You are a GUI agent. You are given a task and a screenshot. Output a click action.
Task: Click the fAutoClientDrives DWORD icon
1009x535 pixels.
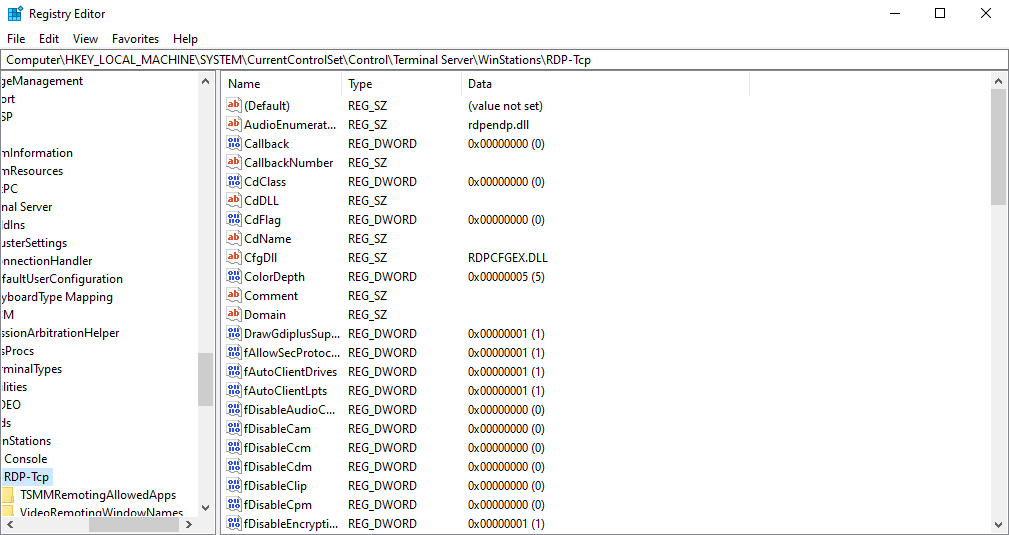pyautogui.click(x=234, y=371)
